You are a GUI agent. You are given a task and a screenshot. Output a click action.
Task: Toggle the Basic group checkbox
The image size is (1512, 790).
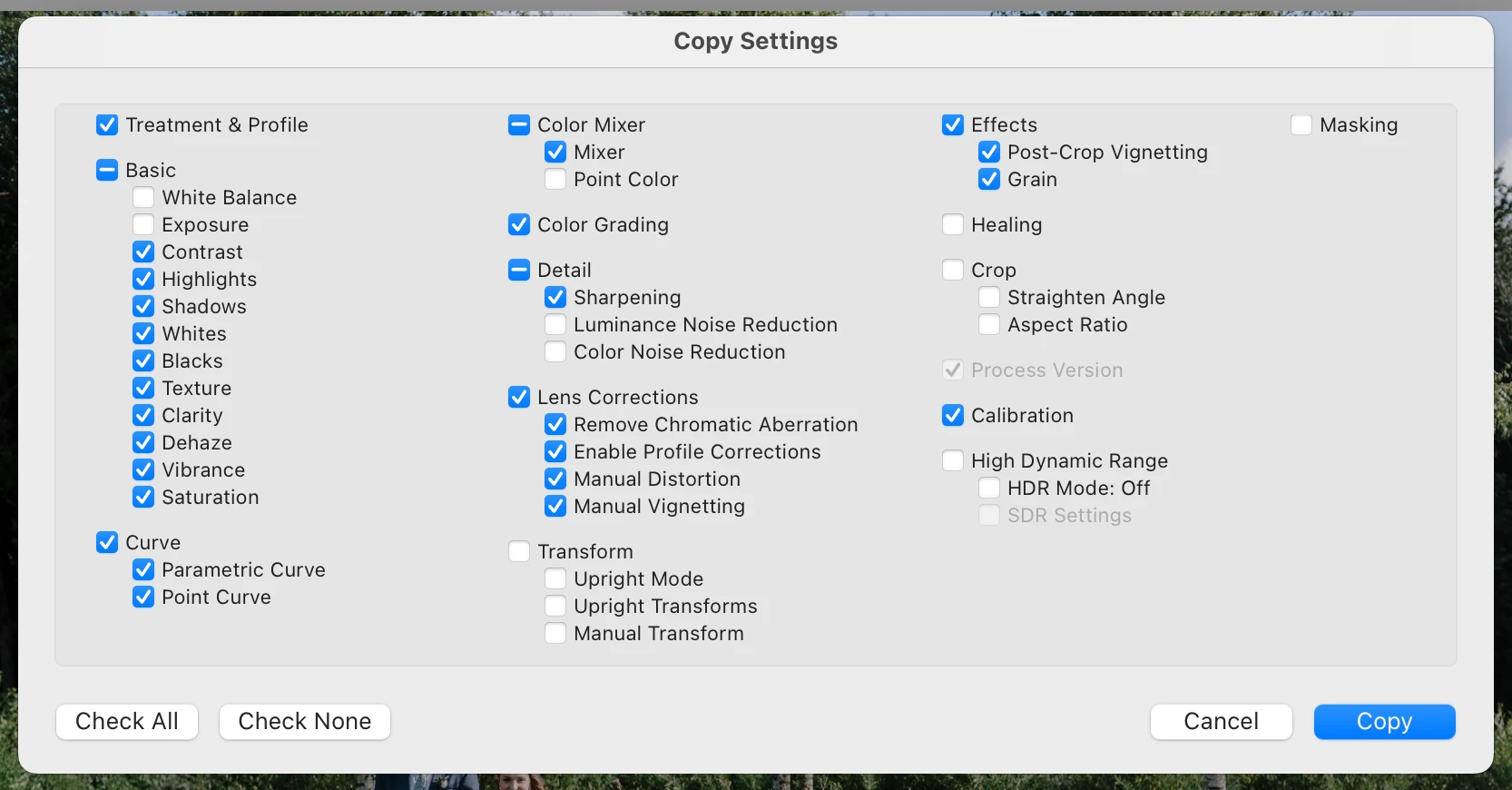(107, 171)
